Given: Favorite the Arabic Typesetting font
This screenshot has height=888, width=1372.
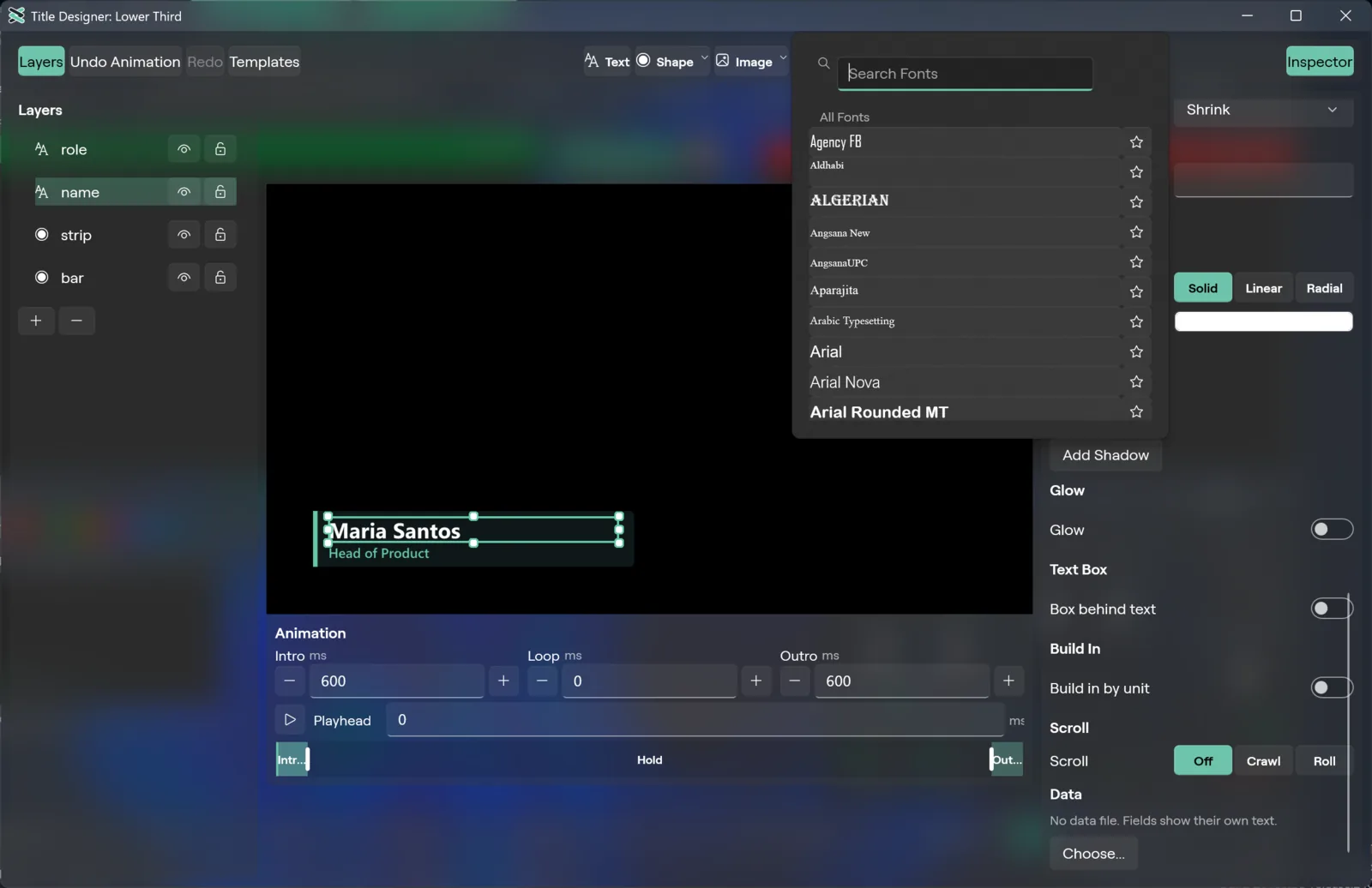Looking at the screenshot, I should [1136, 322].
